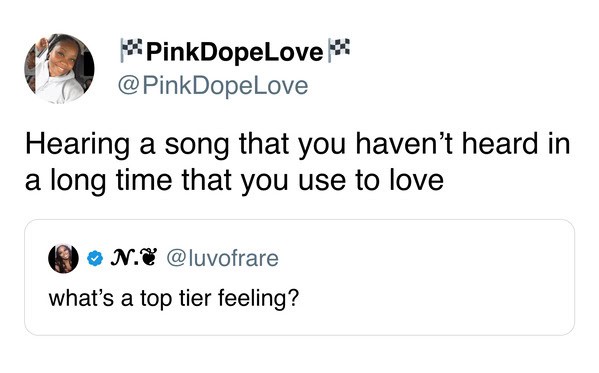Open the @luvofrare handle link
Viewport: 599px width, 373px height.
(223, 258)
